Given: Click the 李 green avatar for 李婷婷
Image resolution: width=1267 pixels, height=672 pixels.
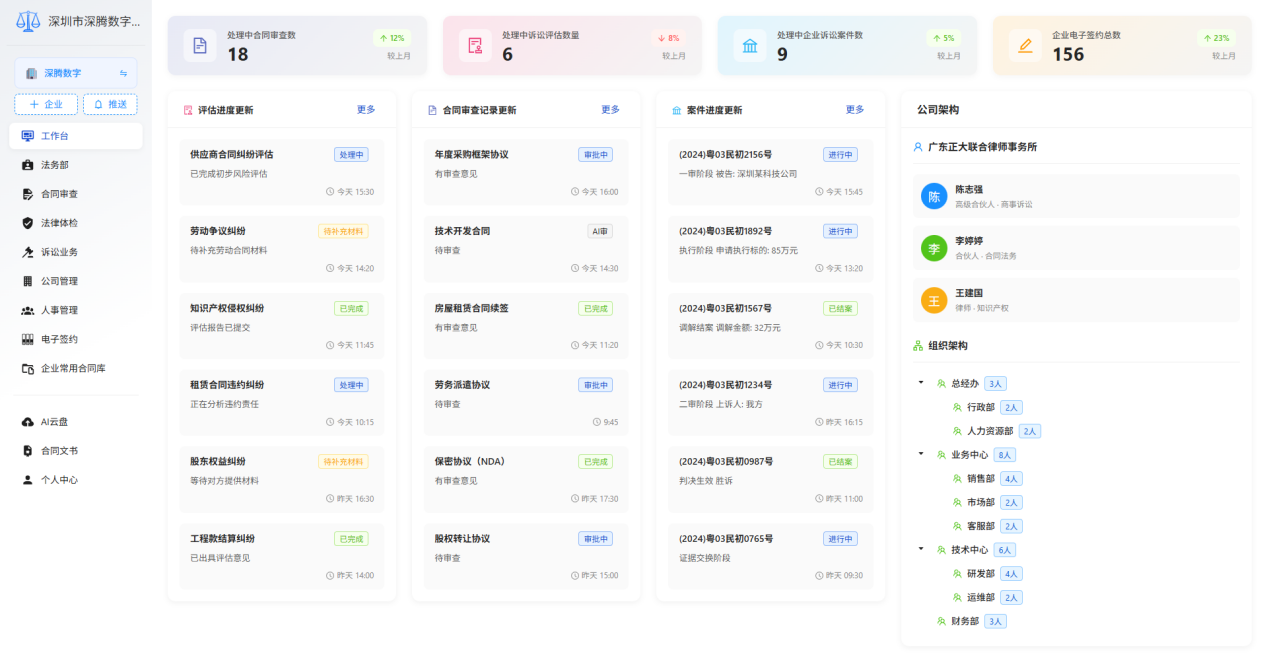Looking at the screenshot, I should (x=934, y=248).
